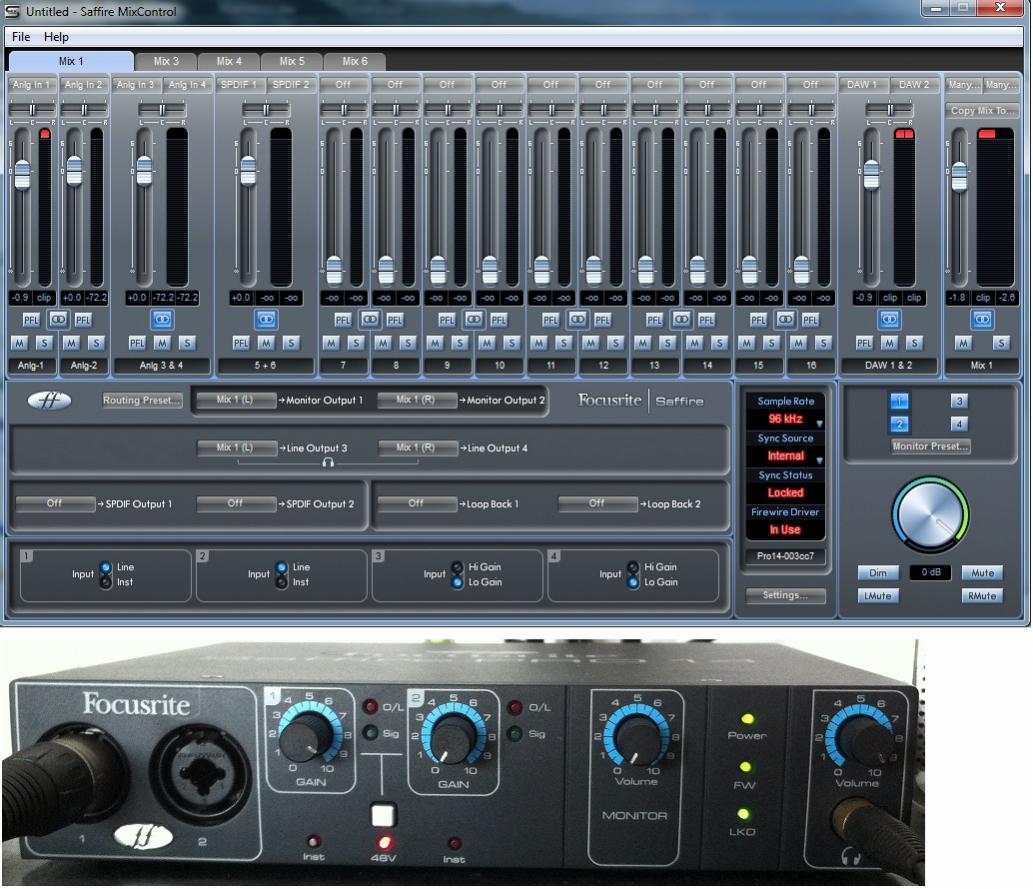Image resolution: width=1033 pixels, height=889 pixels.
Task: Click the Dim monitor button
Action: coord(878,573)
